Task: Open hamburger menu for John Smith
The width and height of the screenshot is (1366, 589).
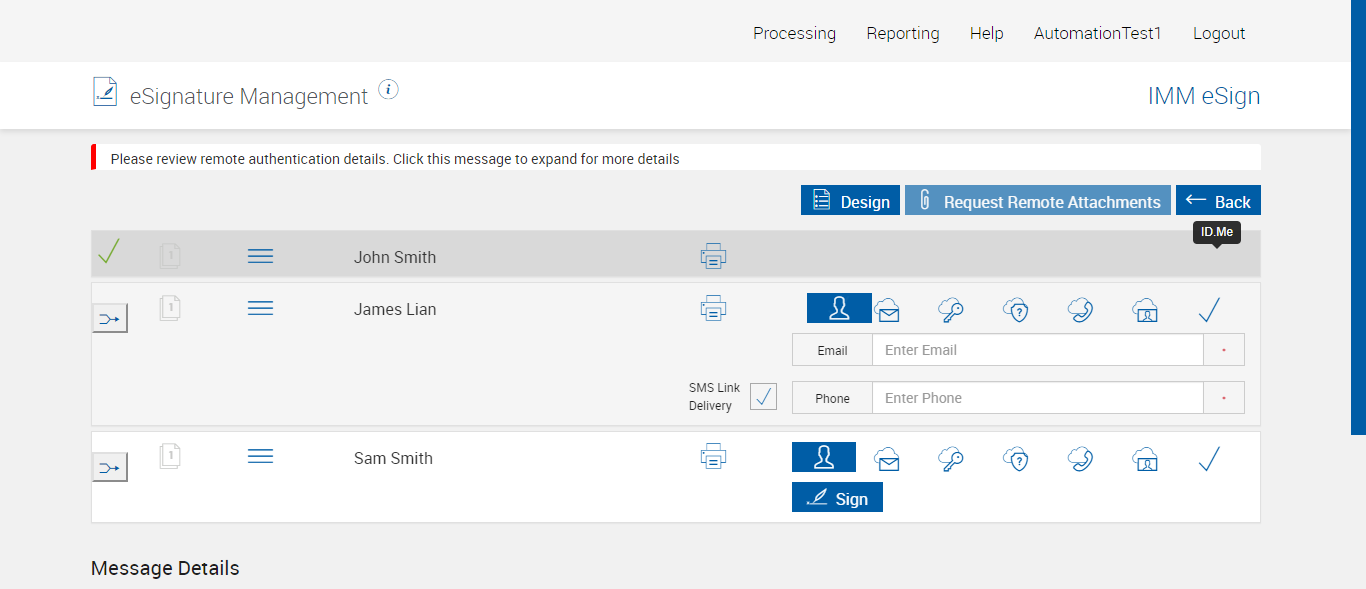Action: 260,257
